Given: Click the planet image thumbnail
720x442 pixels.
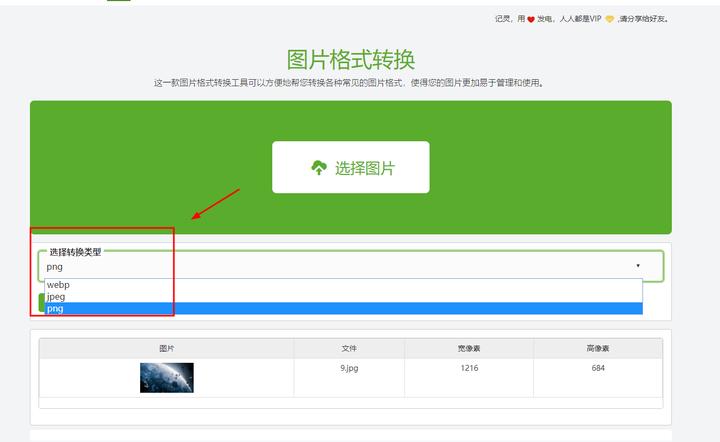Looking at the screenshot, I should pyautogui.click(x=167, y=378).
